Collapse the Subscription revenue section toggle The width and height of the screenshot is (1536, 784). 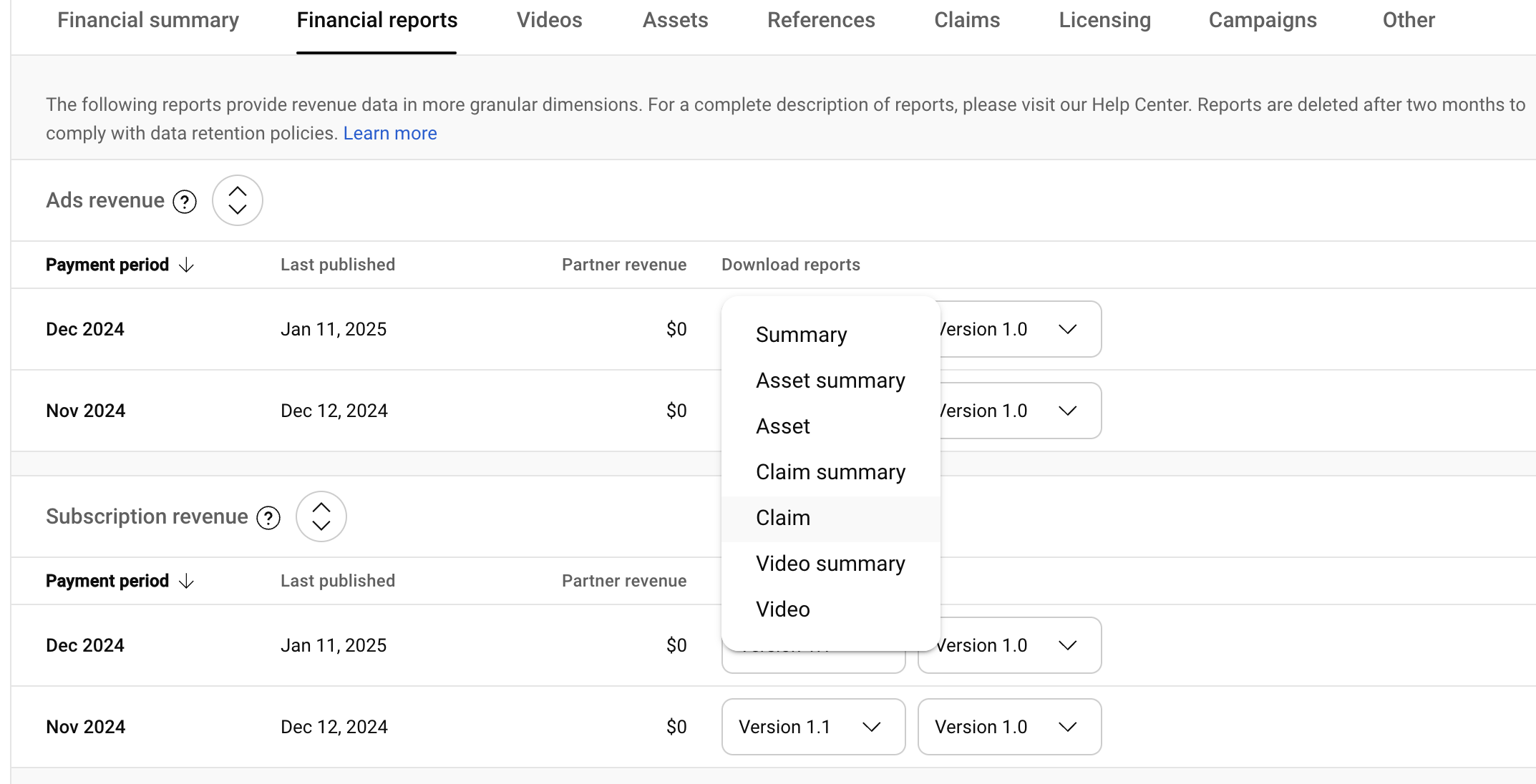coord(321,516)
